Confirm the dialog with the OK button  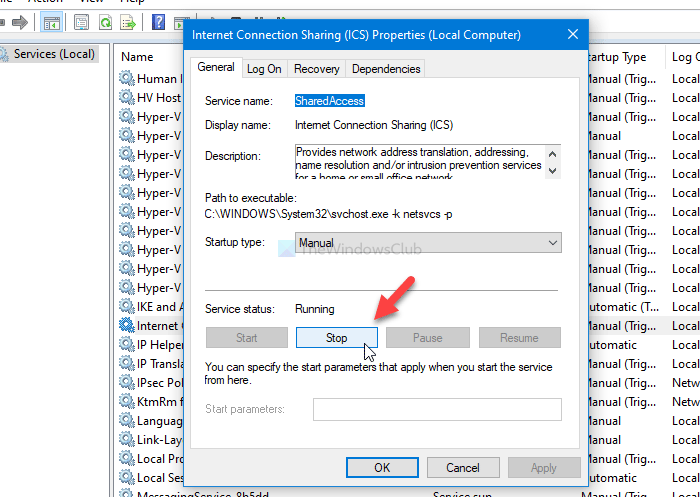point(382,467)
